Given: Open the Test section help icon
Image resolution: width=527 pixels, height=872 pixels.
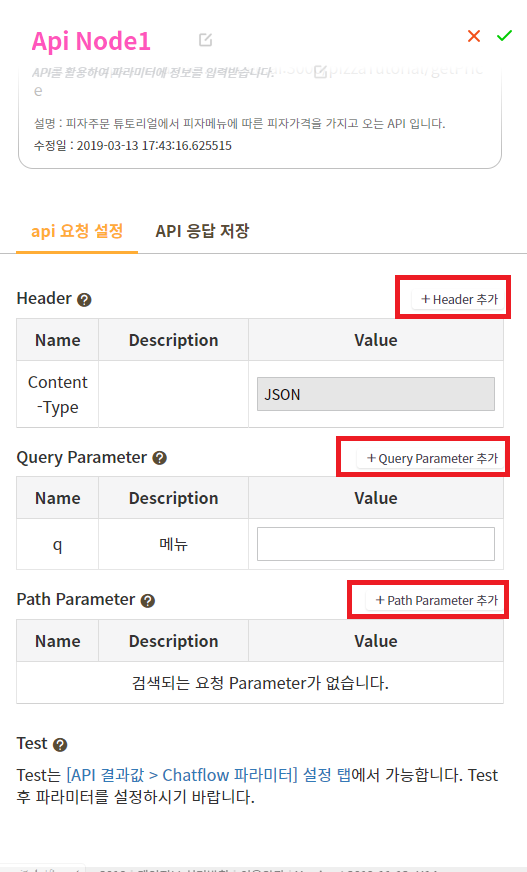Looking at the screenshot, I should pos(60,745).
